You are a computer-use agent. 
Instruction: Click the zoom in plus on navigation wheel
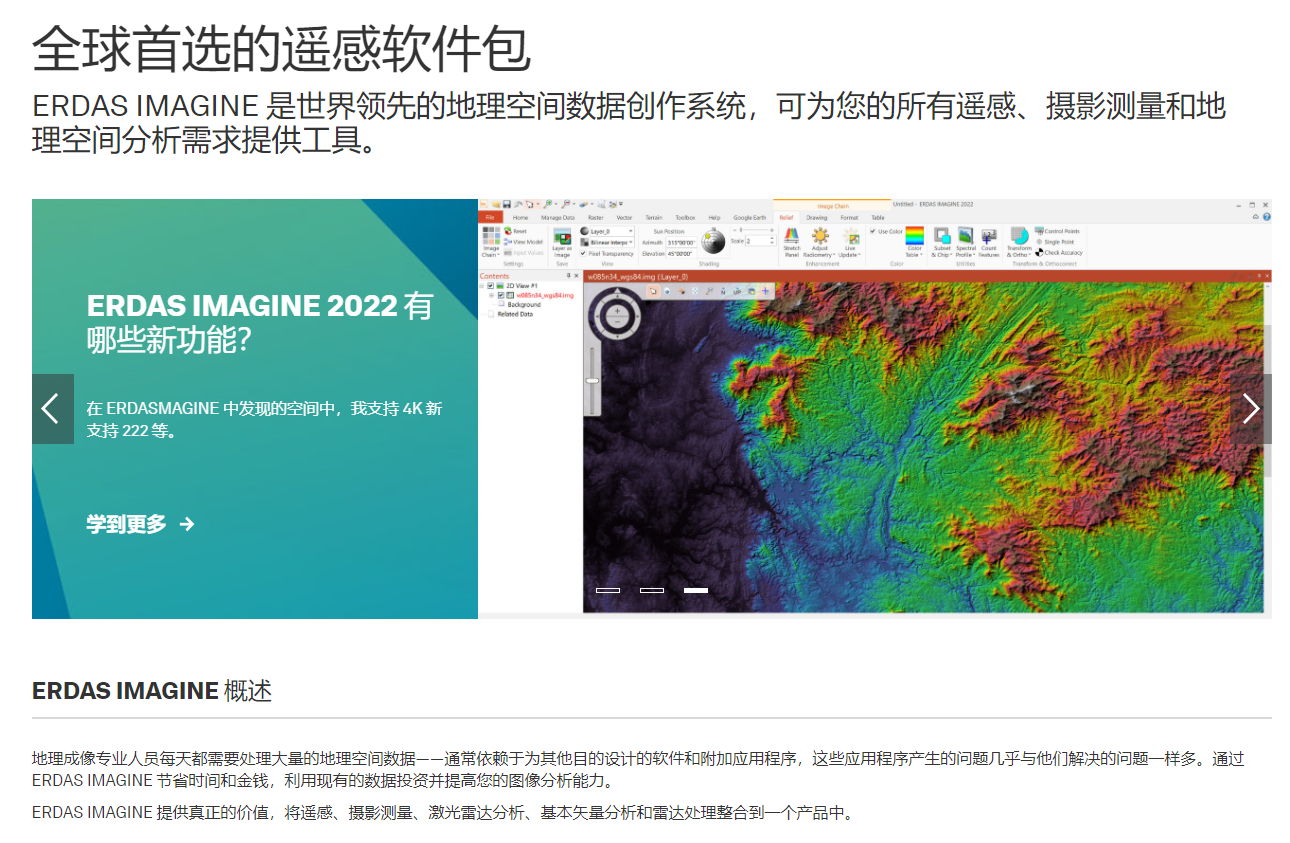tap(617, 311)
